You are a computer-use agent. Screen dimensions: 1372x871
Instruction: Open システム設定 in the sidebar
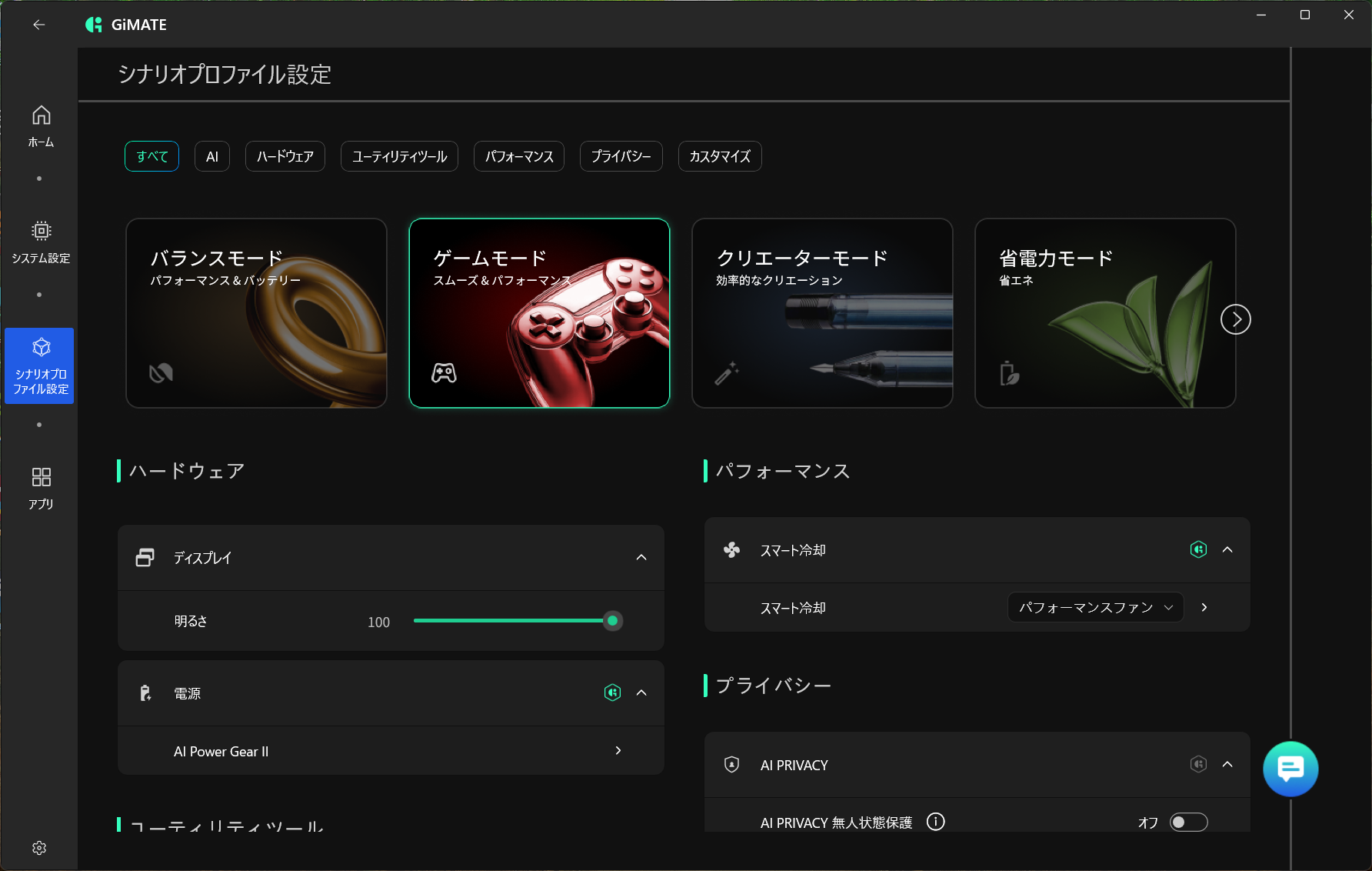pos(41,242)
